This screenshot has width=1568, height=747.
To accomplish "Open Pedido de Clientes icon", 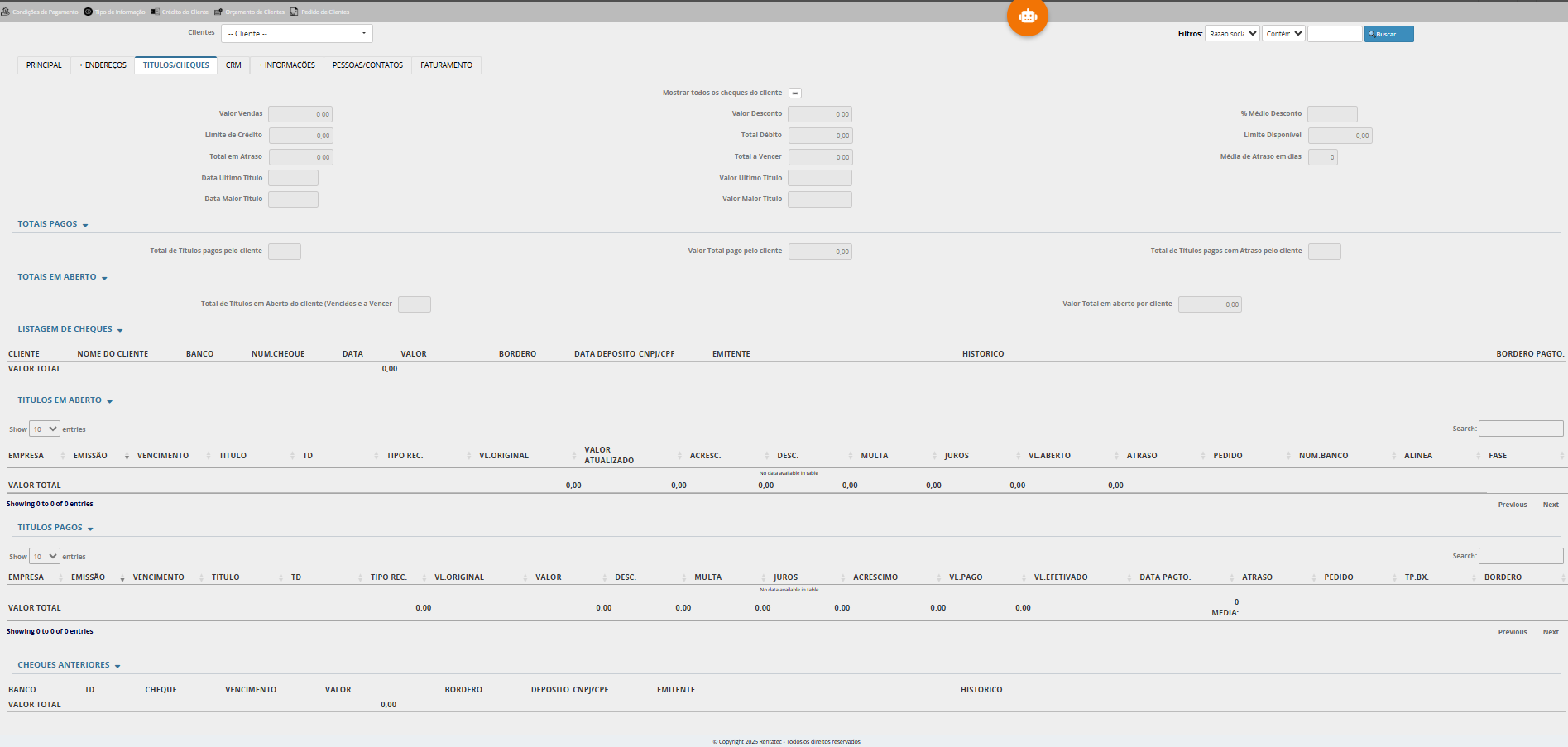I will (294, 12).
